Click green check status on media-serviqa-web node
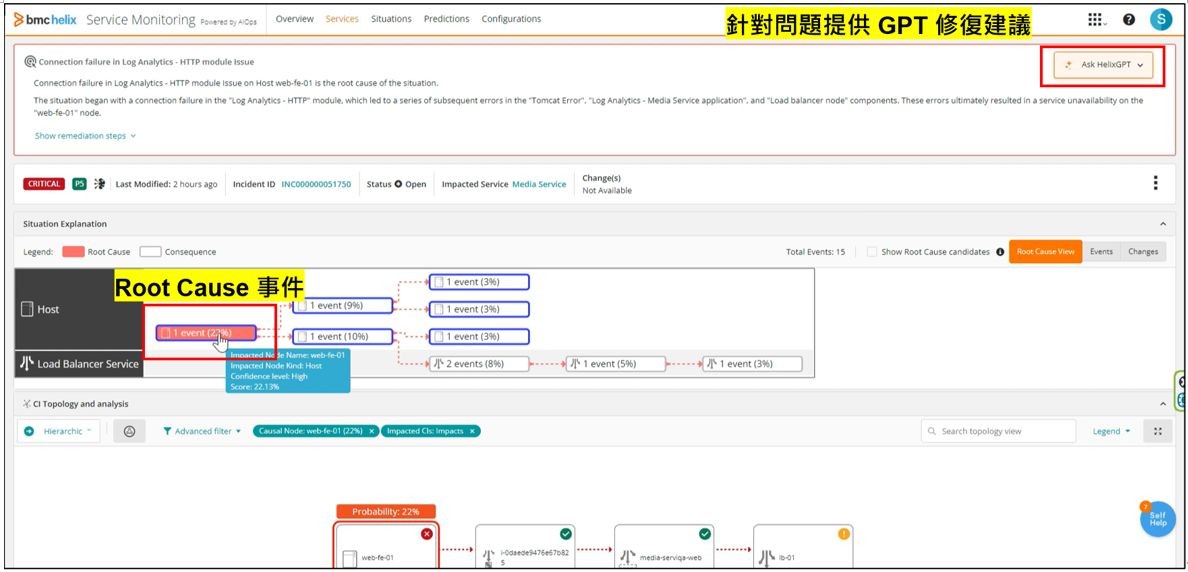The width and height of the screenshot is (1188, 572). (705, 534)
